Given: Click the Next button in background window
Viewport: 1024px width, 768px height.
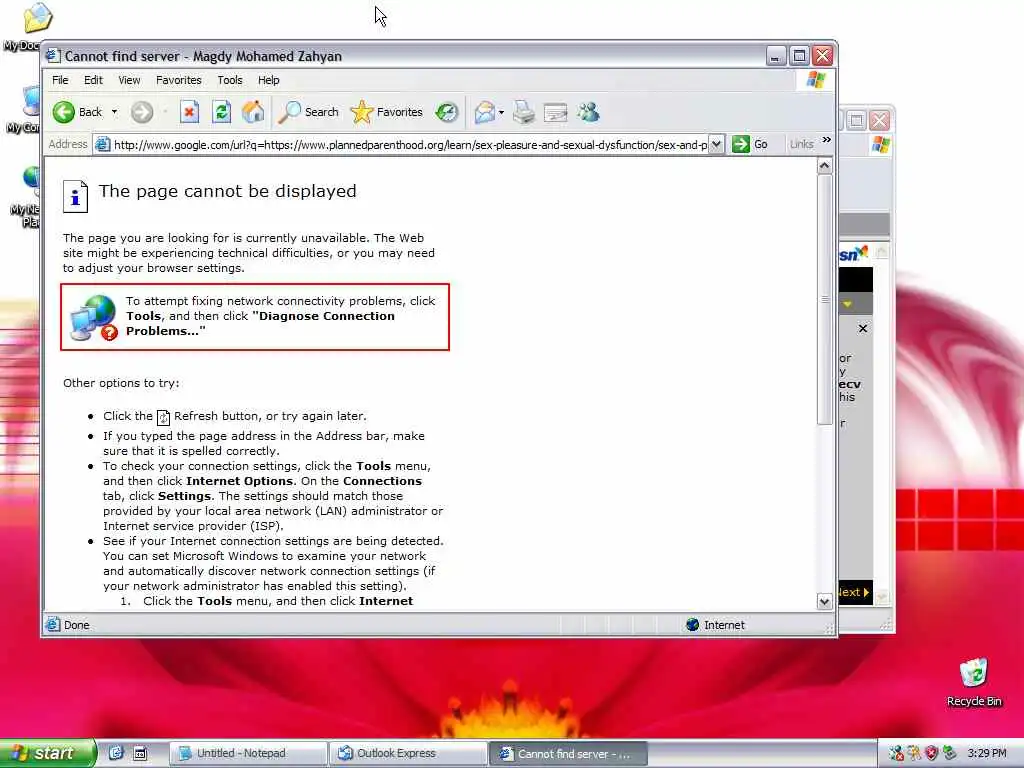Looking at the screenshot, I should pos(854,592).
